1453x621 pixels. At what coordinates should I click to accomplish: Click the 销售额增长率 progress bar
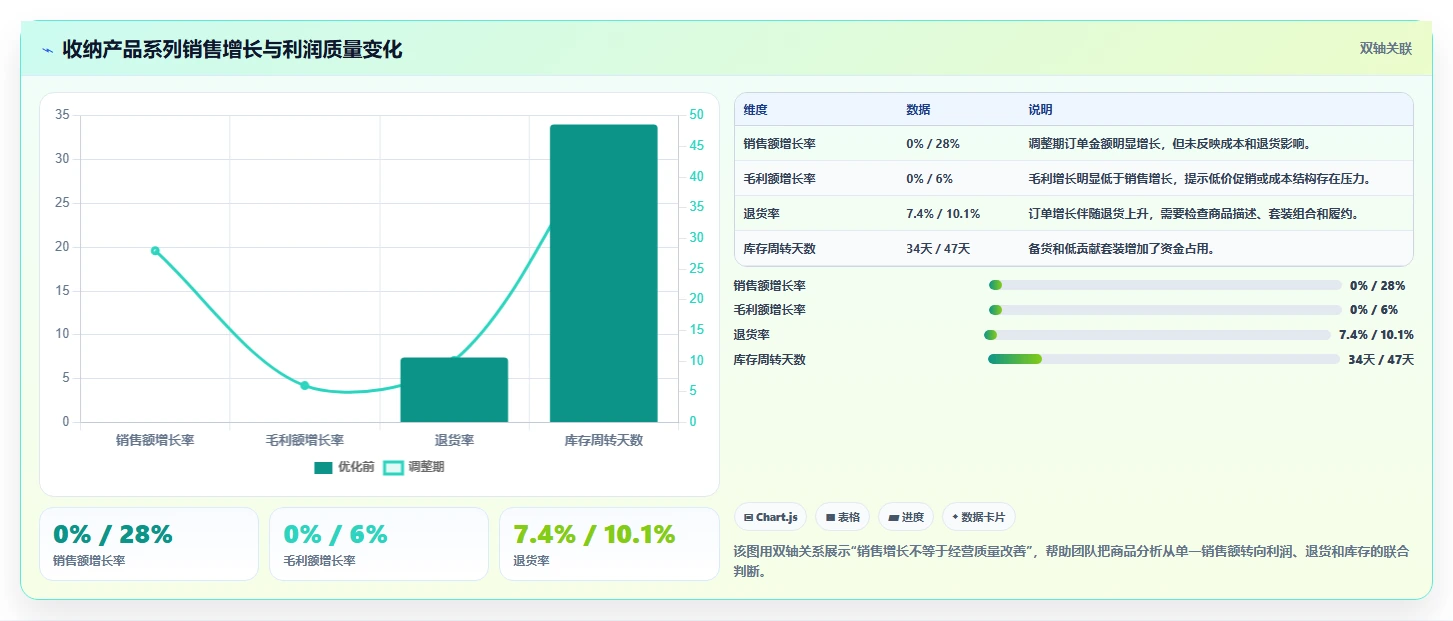pyautogui.click(x=1165, y=286)
